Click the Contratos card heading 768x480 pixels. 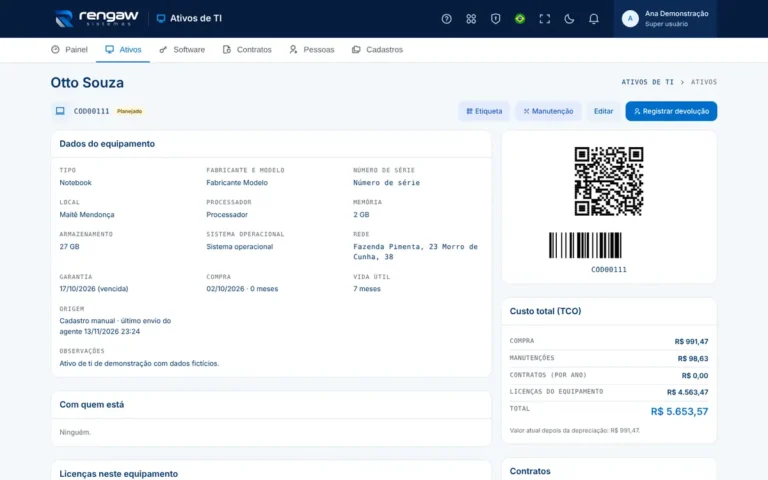530,471
